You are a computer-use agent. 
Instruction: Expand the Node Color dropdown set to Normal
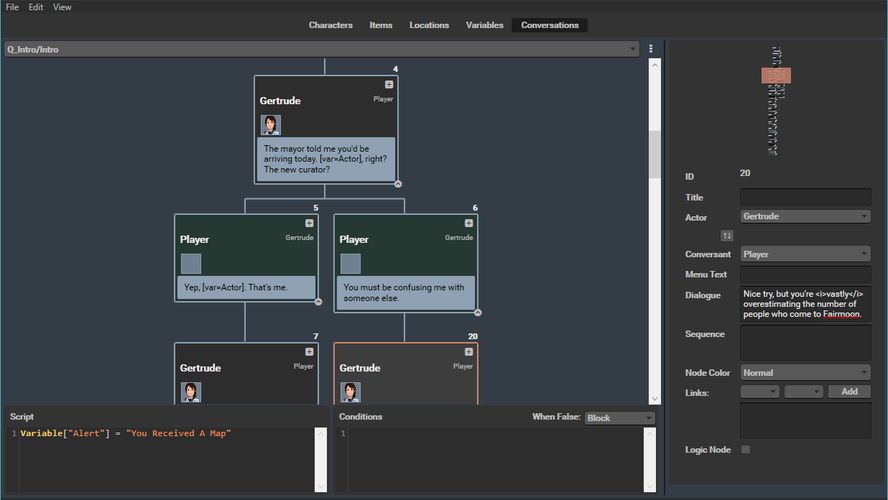[x=805, y=372]
